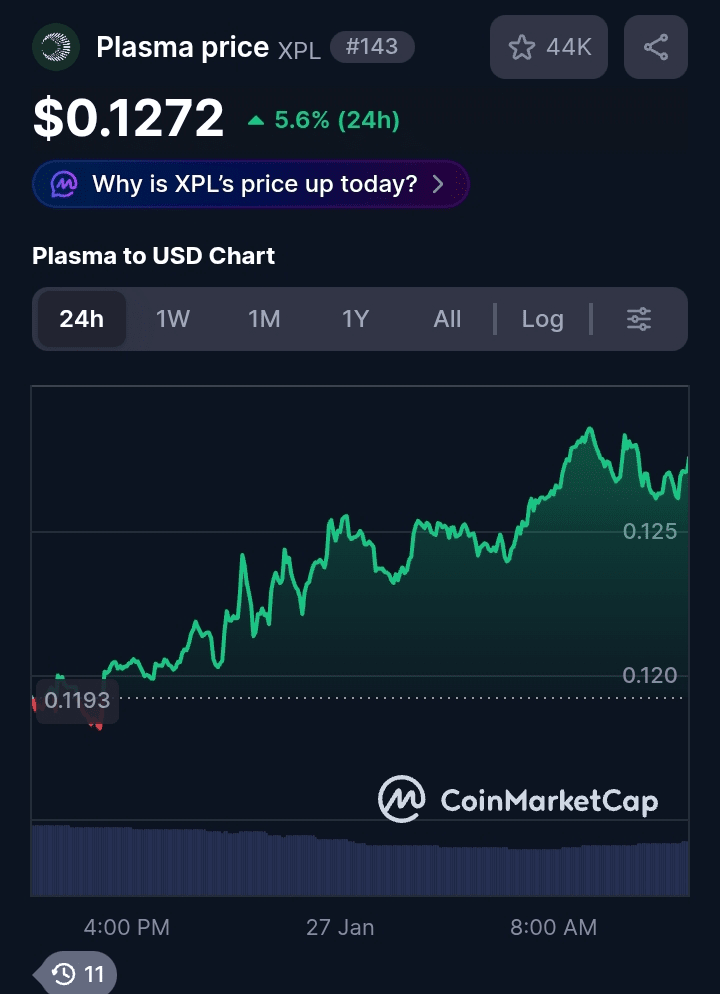
Task: Click the Plasma coin logo icon
Action: [57, 47]
